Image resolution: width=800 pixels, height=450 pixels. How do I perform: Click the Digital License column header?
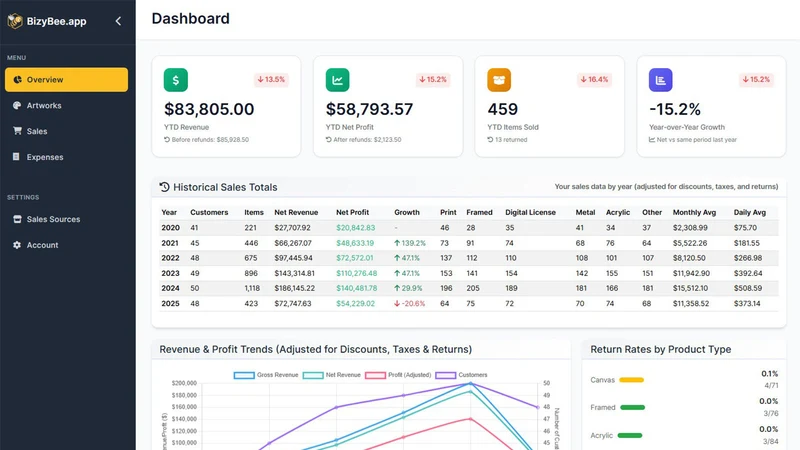click(x=530, y=212)
